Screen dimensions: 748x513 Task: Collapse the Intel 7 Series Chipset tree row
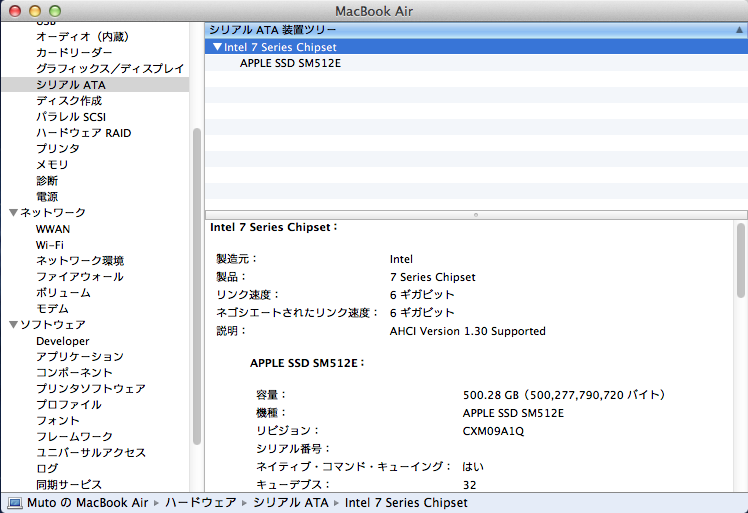(217, 47)
